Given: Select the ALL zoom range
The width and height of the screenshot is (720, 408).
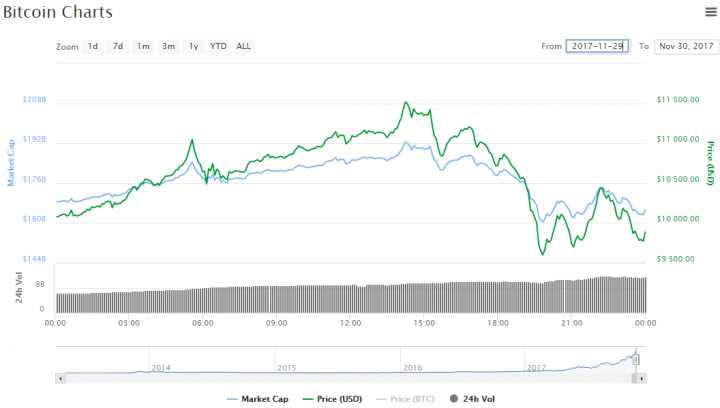Looking at the screenshot, I should tap(243, 46).
